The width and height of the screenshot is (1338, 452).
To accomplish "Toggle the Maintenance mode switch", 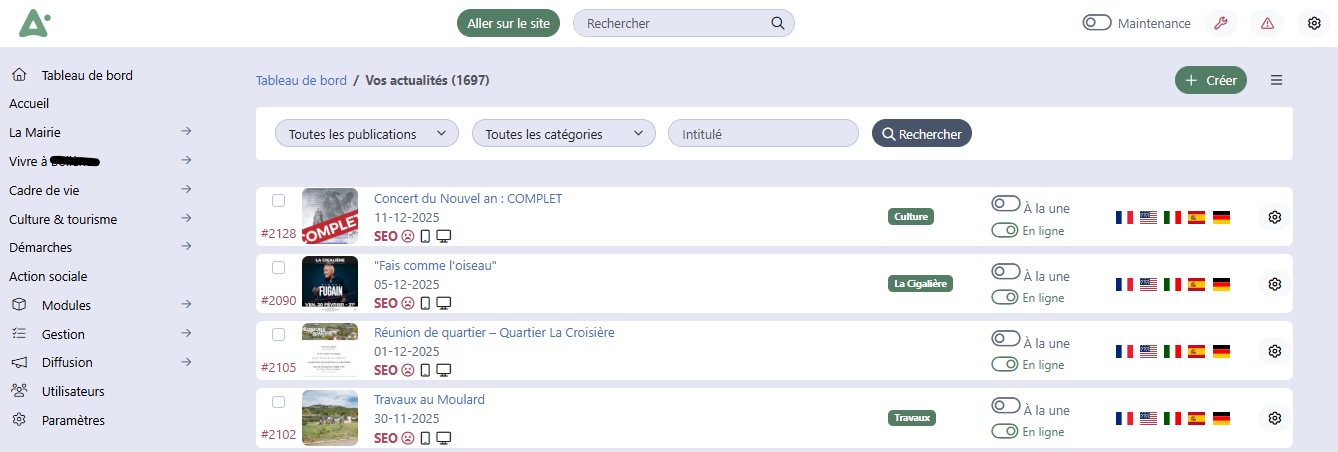I will (1097, 23).
